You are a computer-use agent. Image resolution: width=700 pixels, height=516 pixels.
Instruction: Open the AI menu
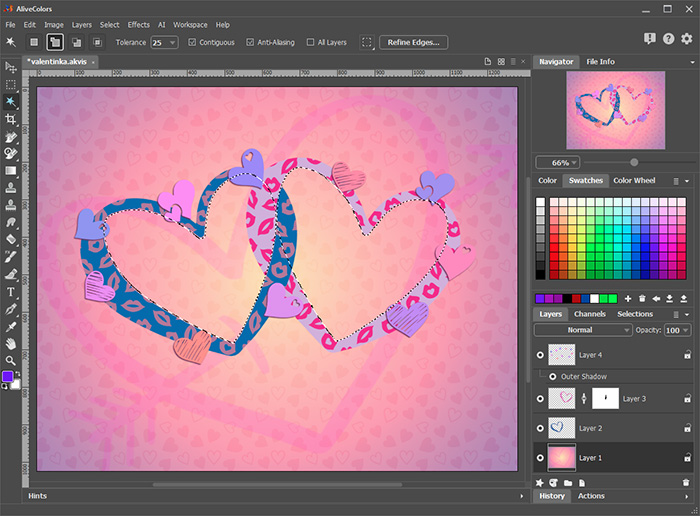(x=162, y=25)
